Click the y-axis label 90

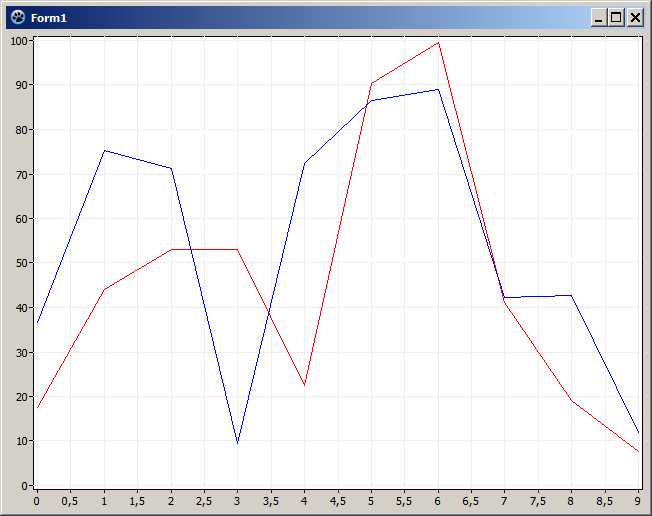(x=21, y=85)
